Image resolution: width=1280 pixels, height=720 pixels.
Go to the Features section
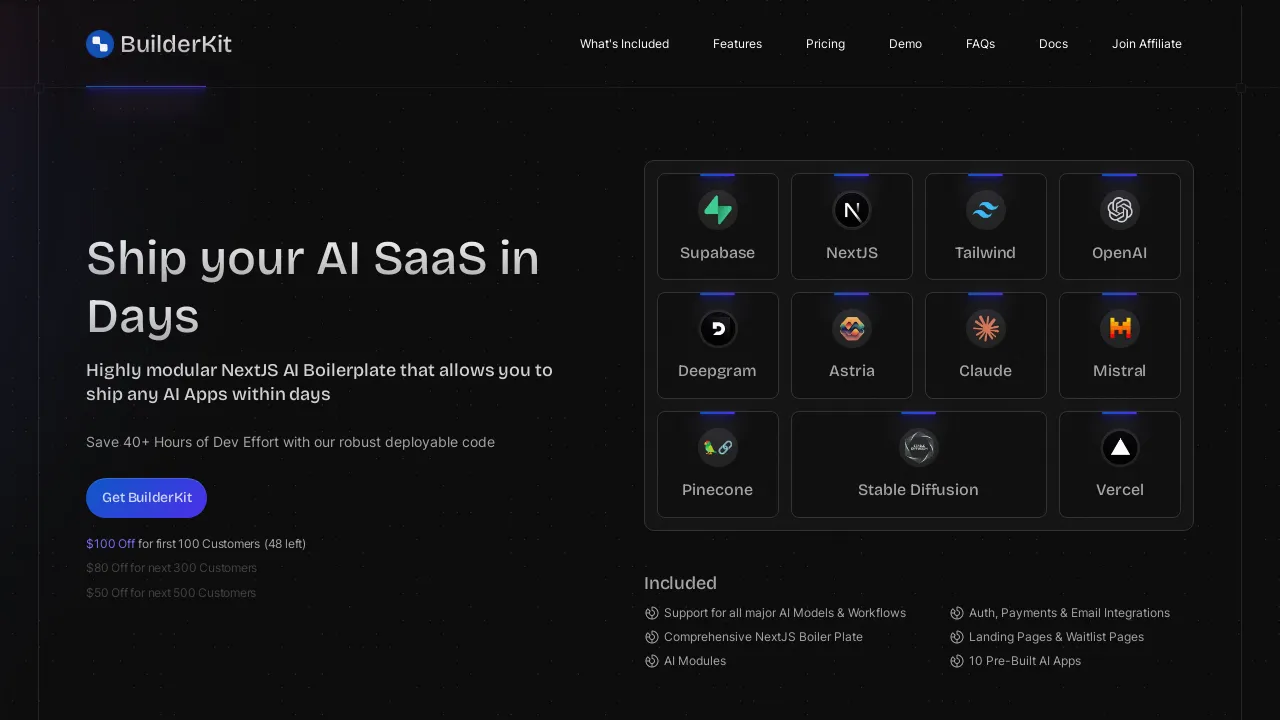737,44
